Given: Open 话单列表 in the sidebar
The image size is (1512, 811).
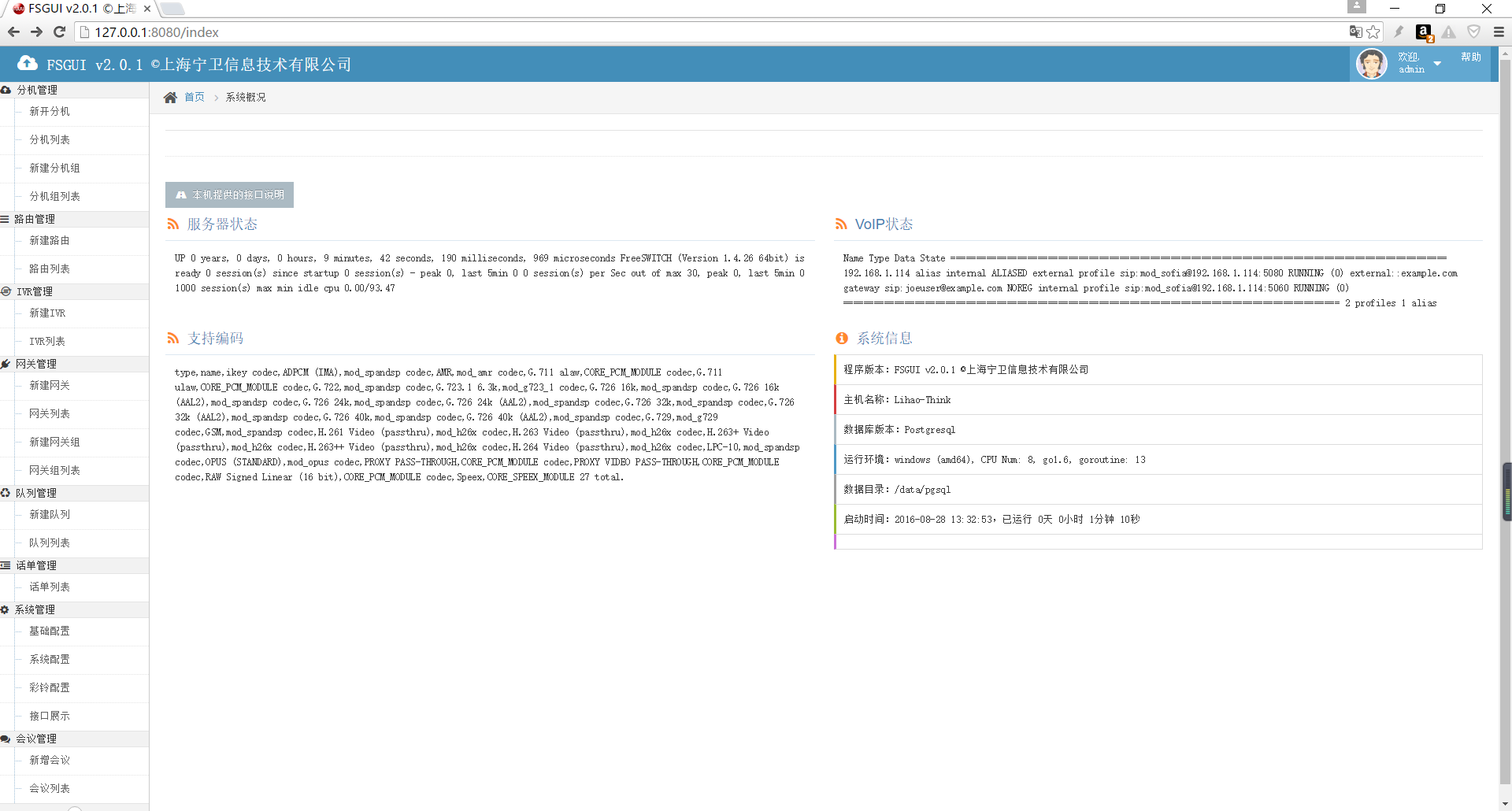Looking at the screenshot, I should coord(50,587).
